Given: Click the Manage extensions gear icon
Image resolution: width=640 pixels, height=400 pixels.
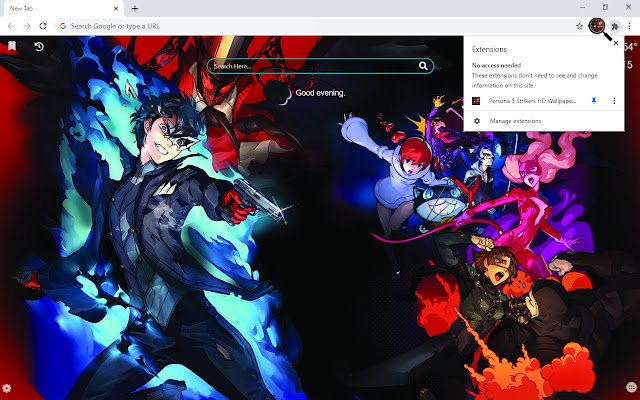Looking at the screenshot, I should pyautogui.click(x=477, y=121).
